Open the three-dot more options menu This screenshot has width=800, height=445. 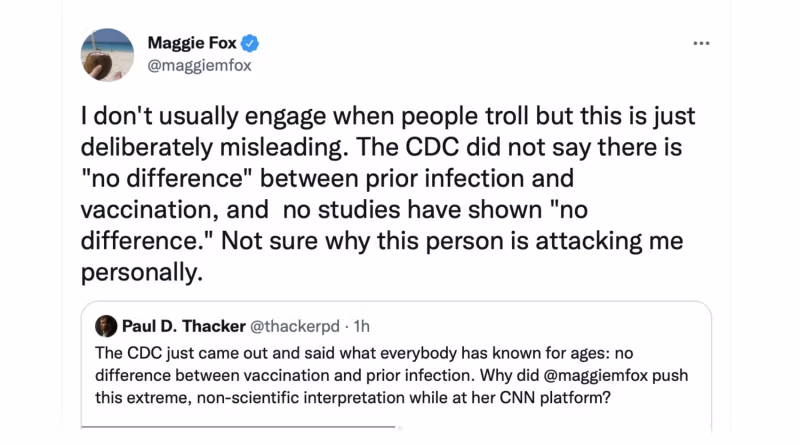click(701, 44)
